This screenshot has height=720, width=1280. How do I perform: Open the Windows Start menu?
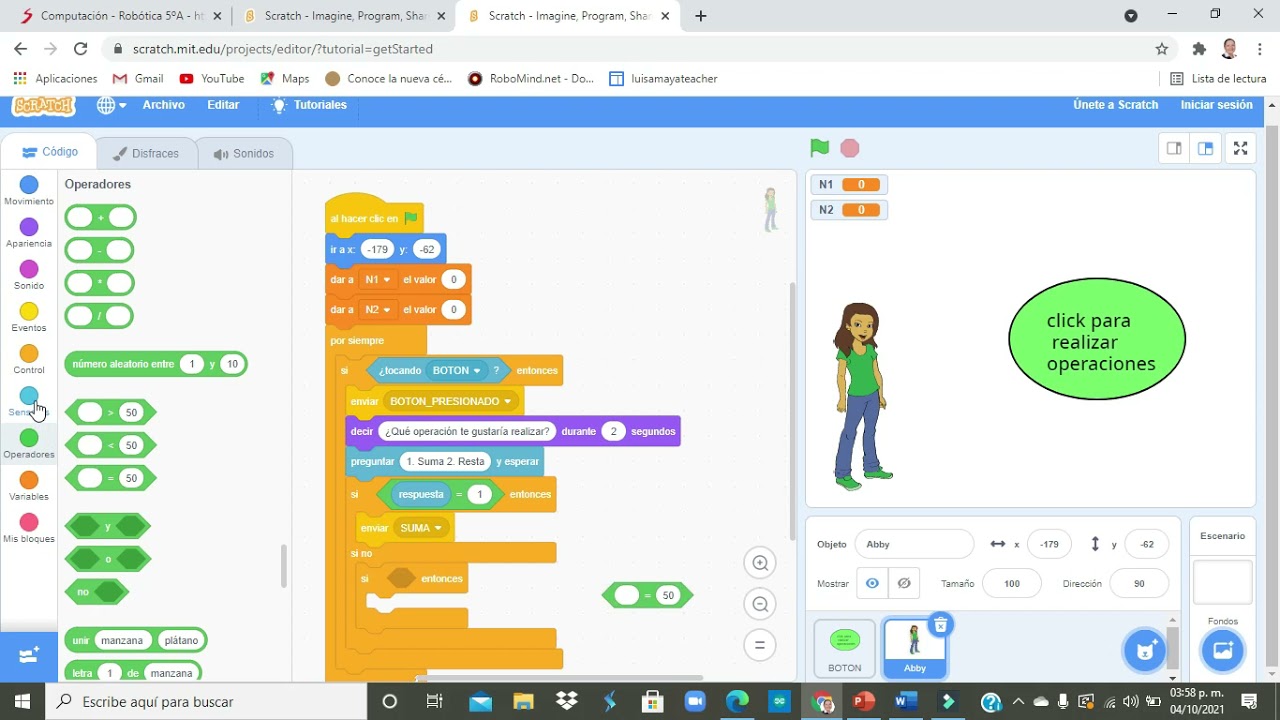click(22, 701)
